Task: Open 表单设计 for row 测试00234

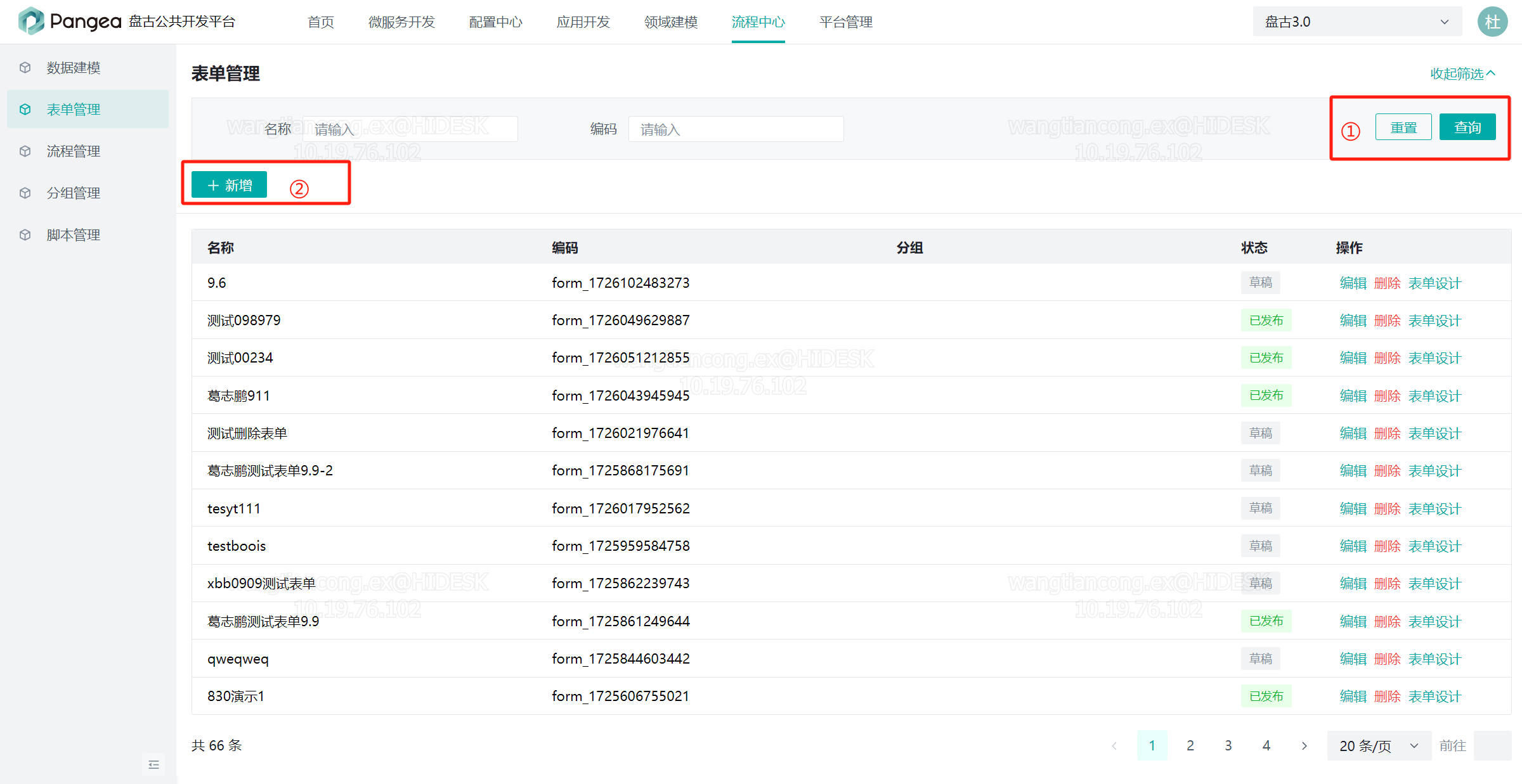Action: coord(1434,357)
